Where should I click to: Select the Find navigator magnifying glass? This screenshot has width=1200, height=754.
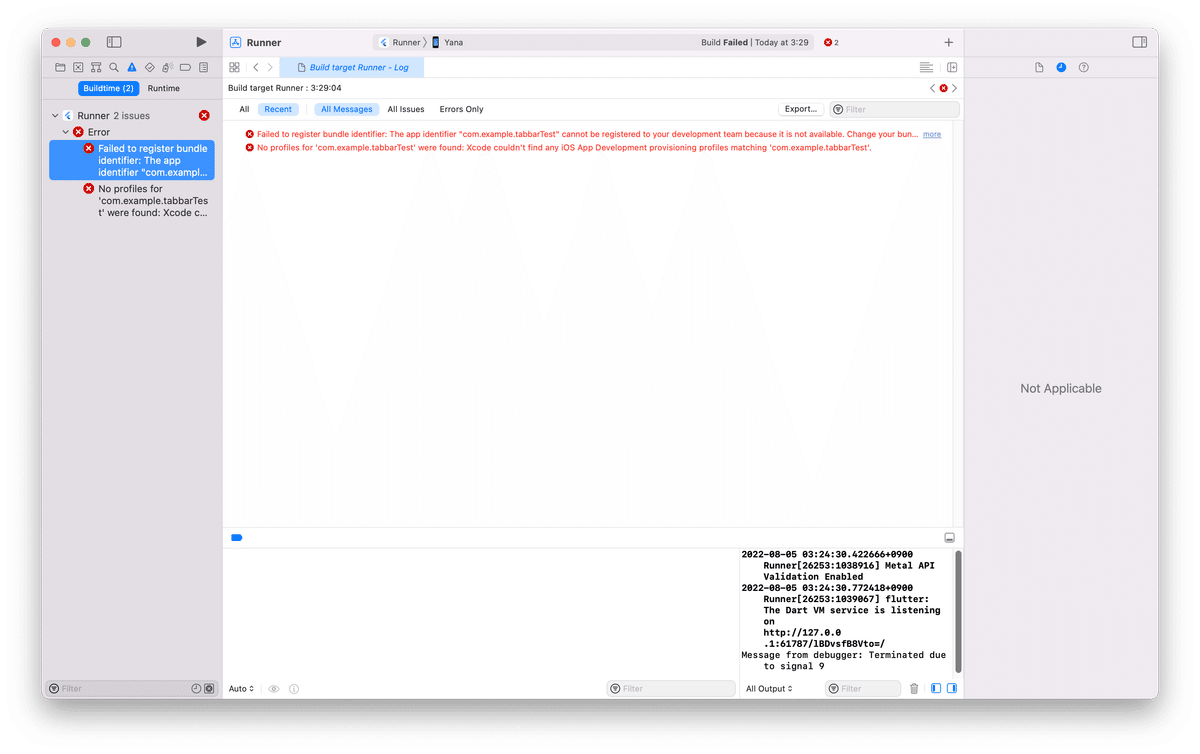pos(113,67)
